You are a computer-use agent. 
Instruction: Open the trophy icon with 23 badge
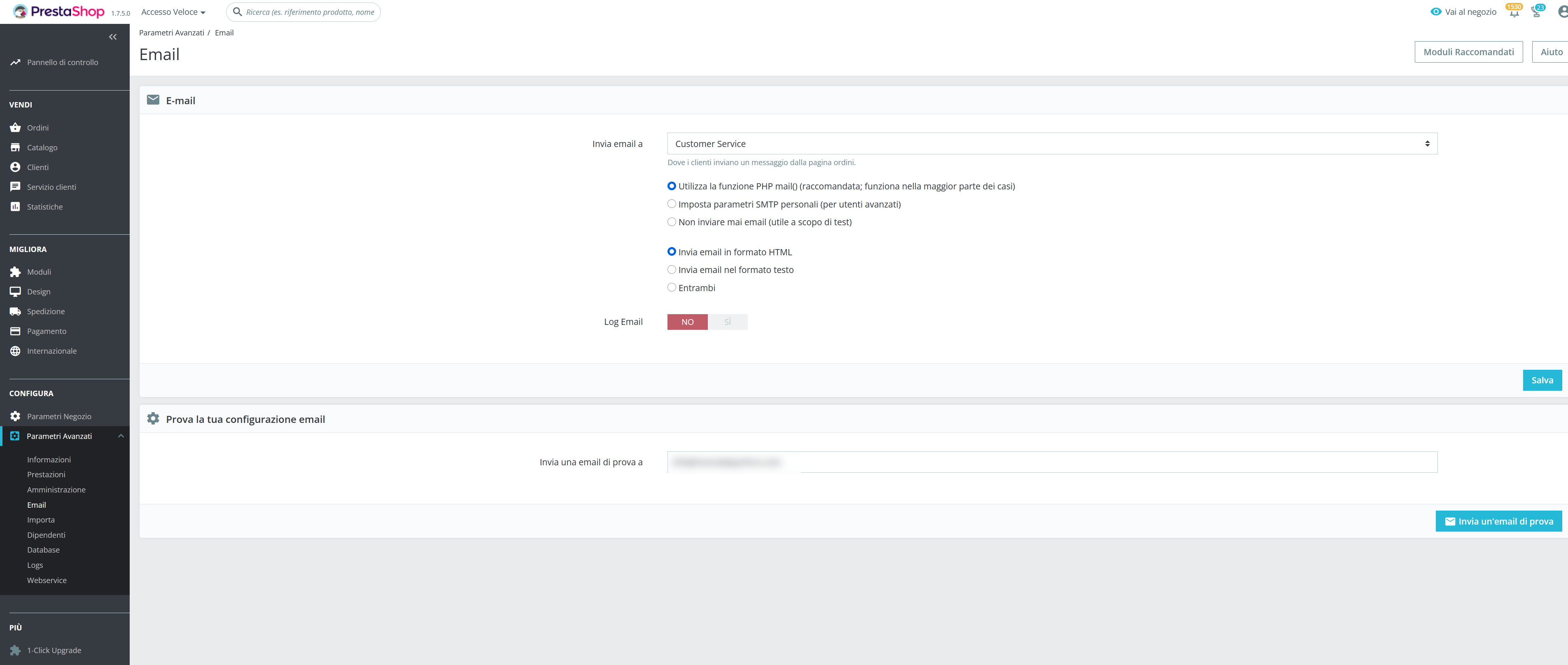click(x=1537, y=11)
